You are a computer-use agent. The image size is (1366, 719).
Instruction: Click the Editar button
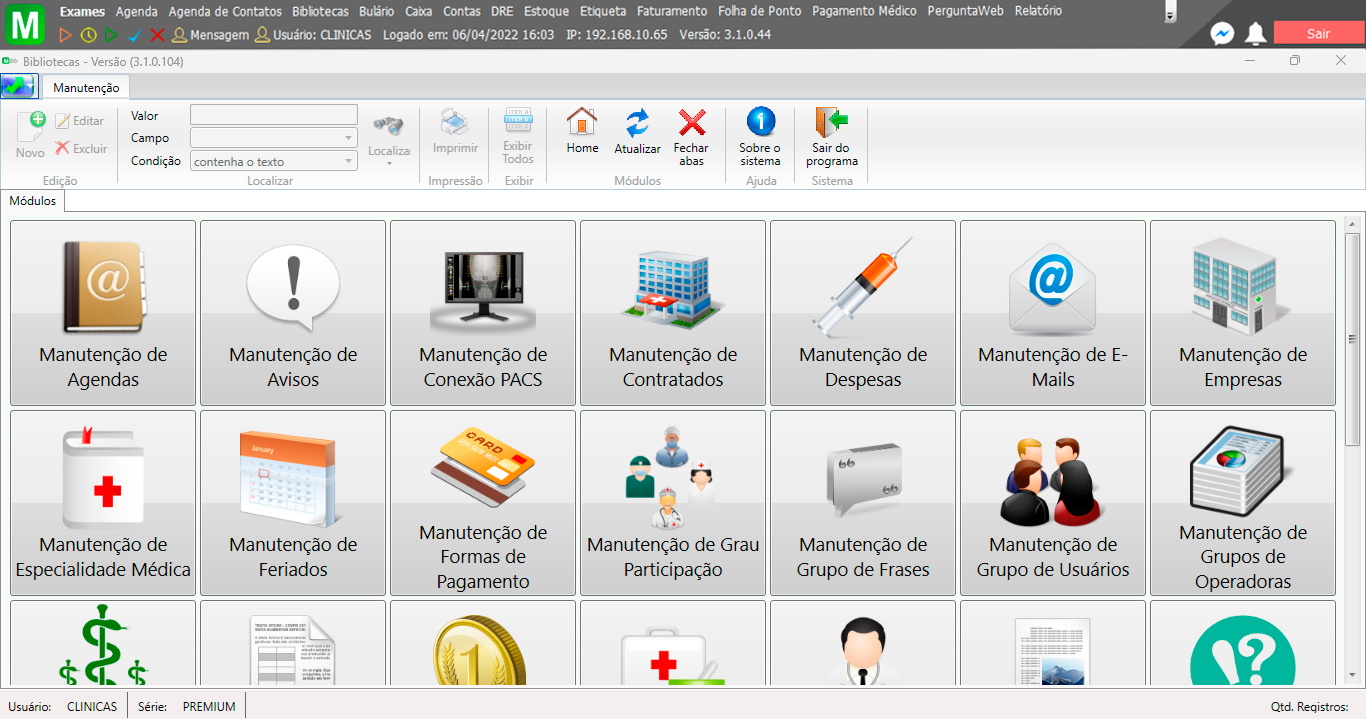[82, 120]
